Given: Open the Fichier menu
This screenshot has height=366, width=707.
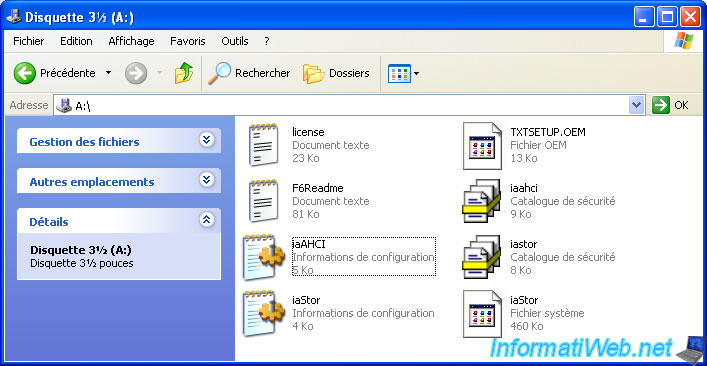Looking at the screenshot, I should point(28,41).
